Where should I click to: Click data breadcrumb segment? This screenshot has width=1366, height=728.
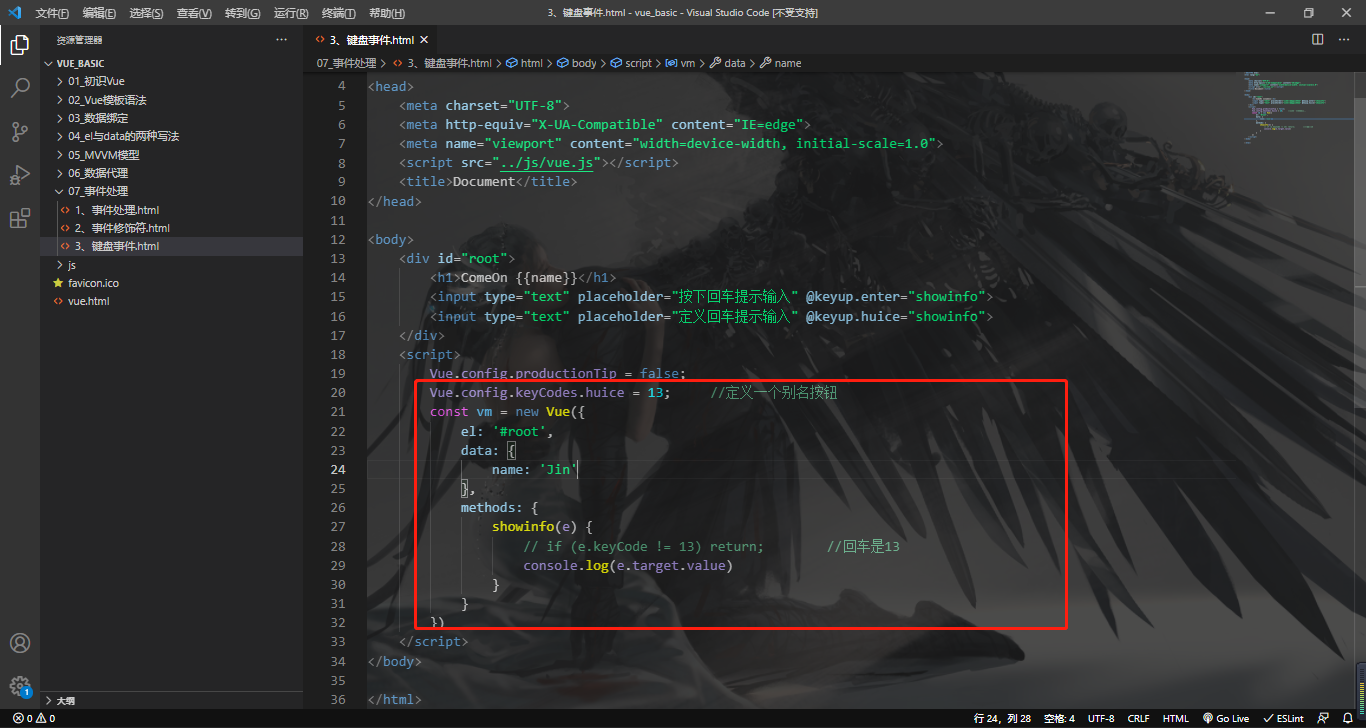(728, 63)
